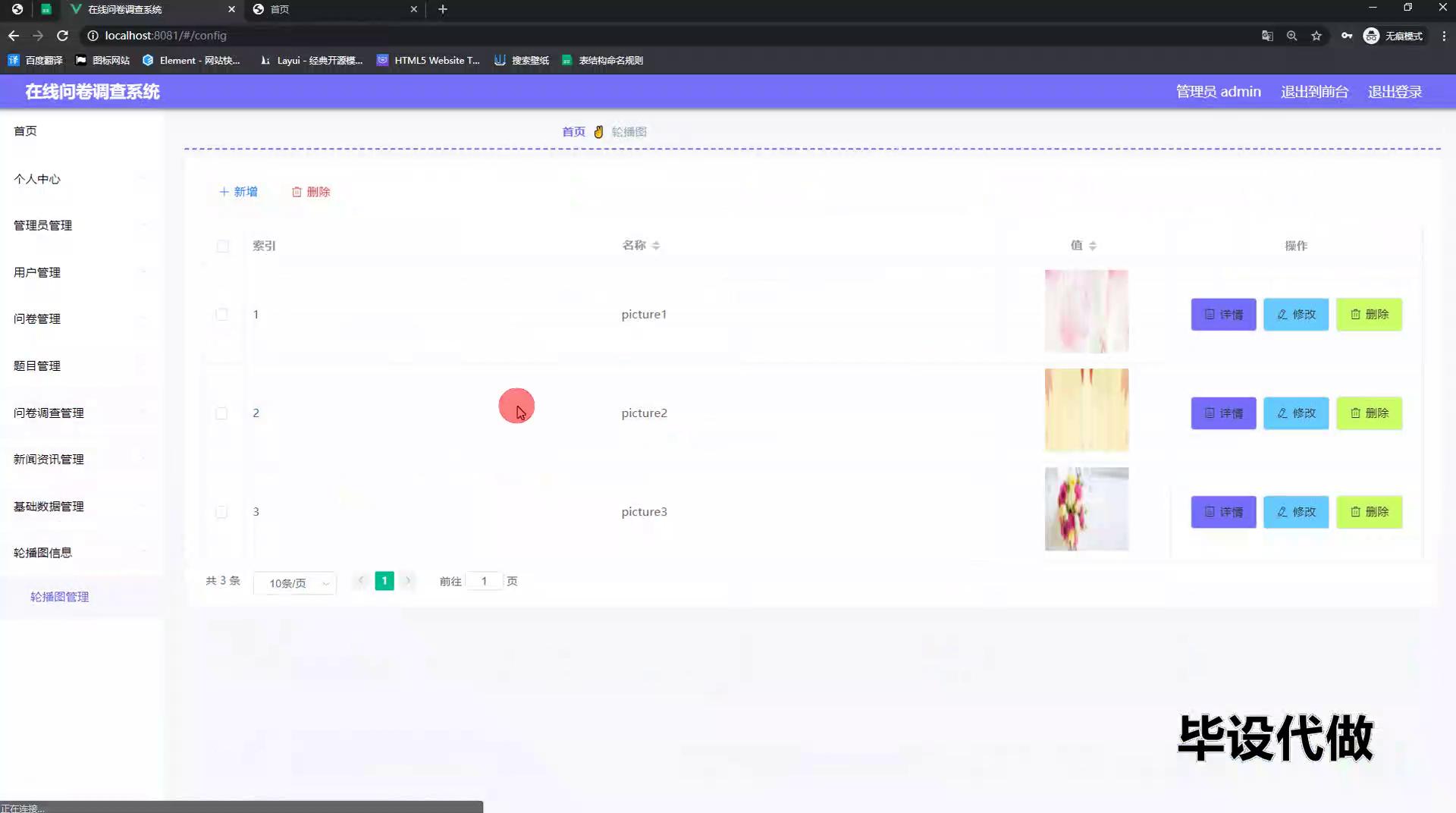Screen dimensions: 1456x813
Task: Check the checkbox for picture1 row
Action: click(x=221, y=315)
